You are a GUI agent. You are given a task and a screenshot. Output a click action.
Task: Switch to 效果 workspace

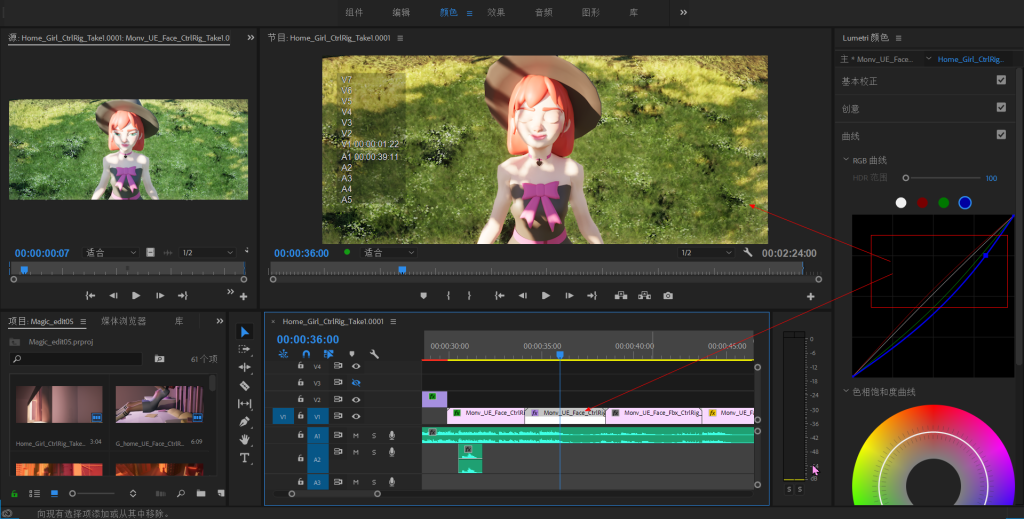pyautogui.click(x=496, y=12)
